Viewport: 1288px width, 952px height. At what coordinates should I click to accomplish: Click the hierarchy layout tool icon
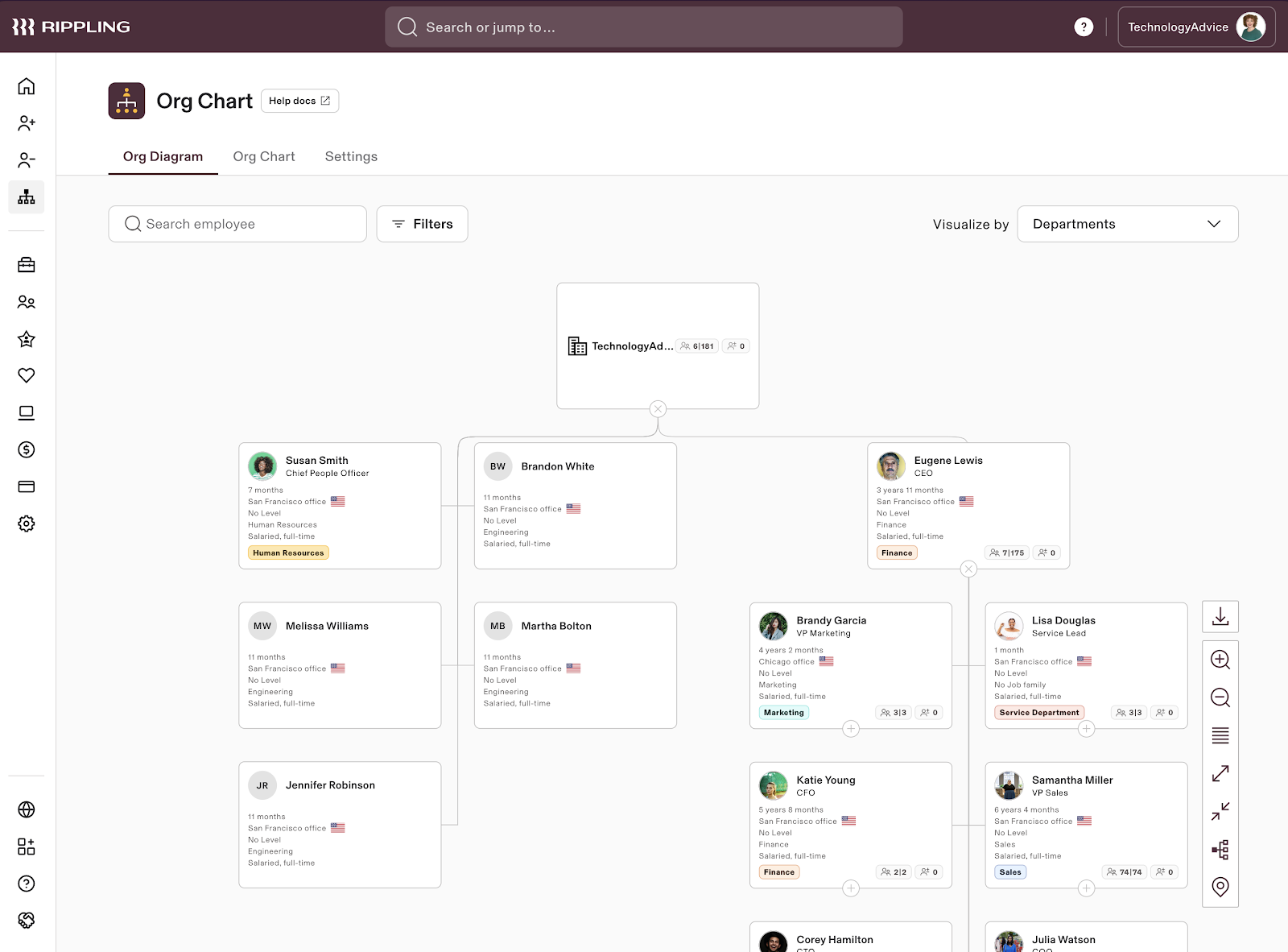pyautogui.click(x=1220, y=850)
